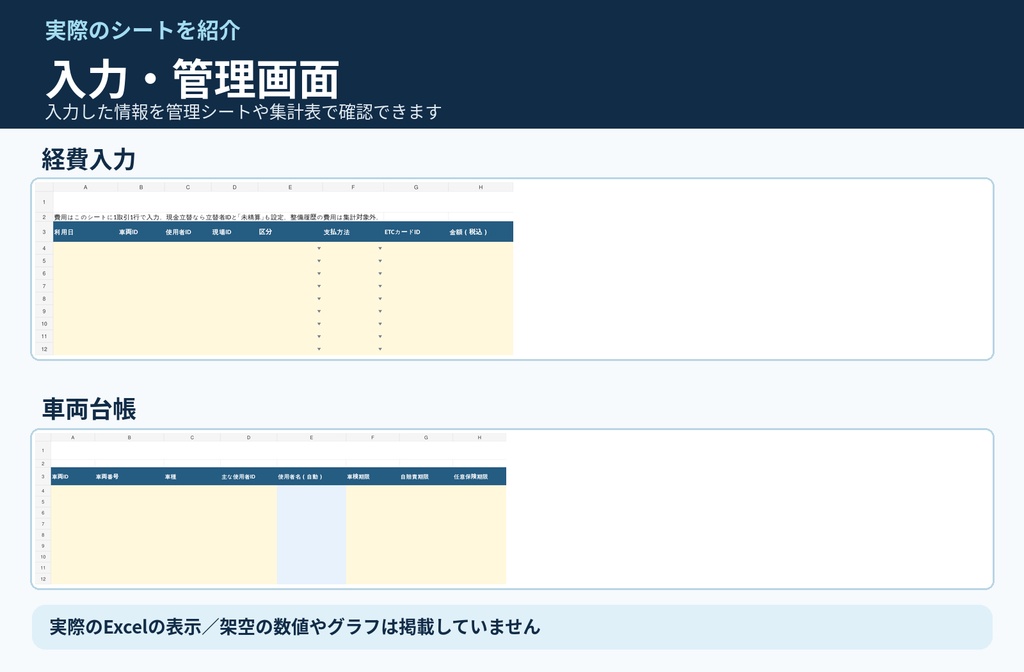Open the 区分 dropdown in row 4 of 経費入力
The width and height of the screenshot is (1024, 672).
319,248
